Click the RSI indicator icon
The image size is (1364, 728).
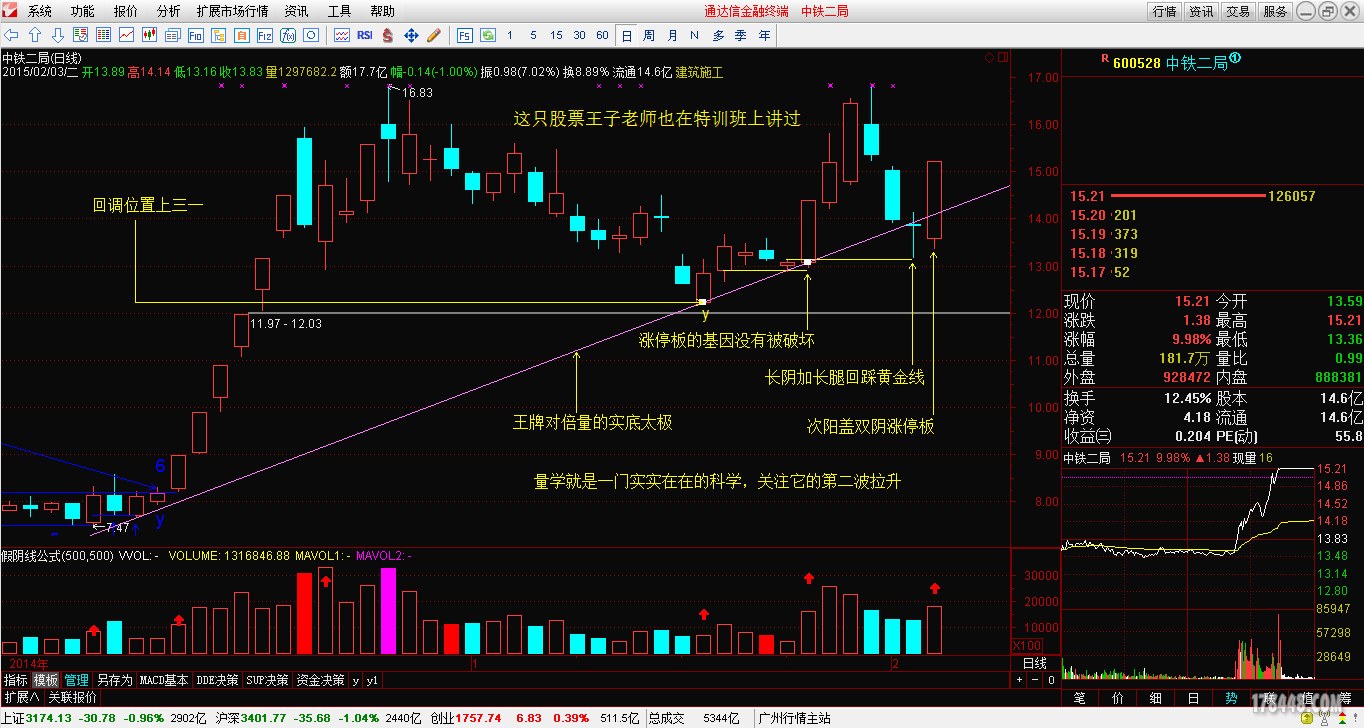coord(365,35)
